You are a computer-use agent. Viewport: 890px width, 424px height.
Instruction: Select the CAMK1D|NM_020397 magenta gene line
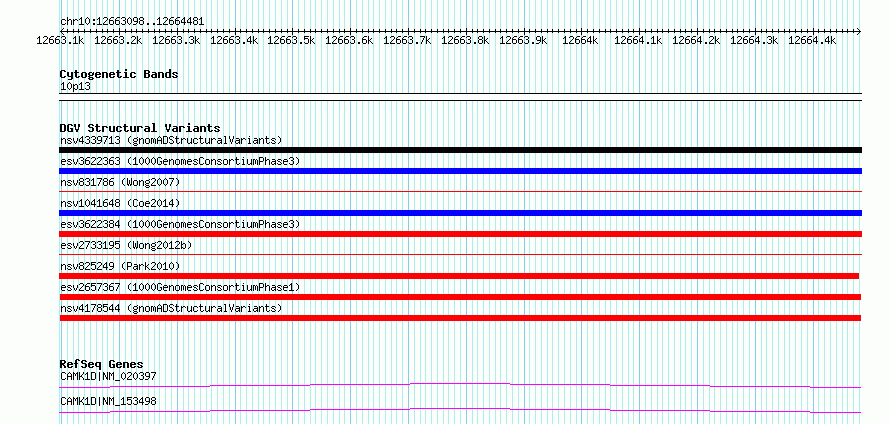click(460, 386)
